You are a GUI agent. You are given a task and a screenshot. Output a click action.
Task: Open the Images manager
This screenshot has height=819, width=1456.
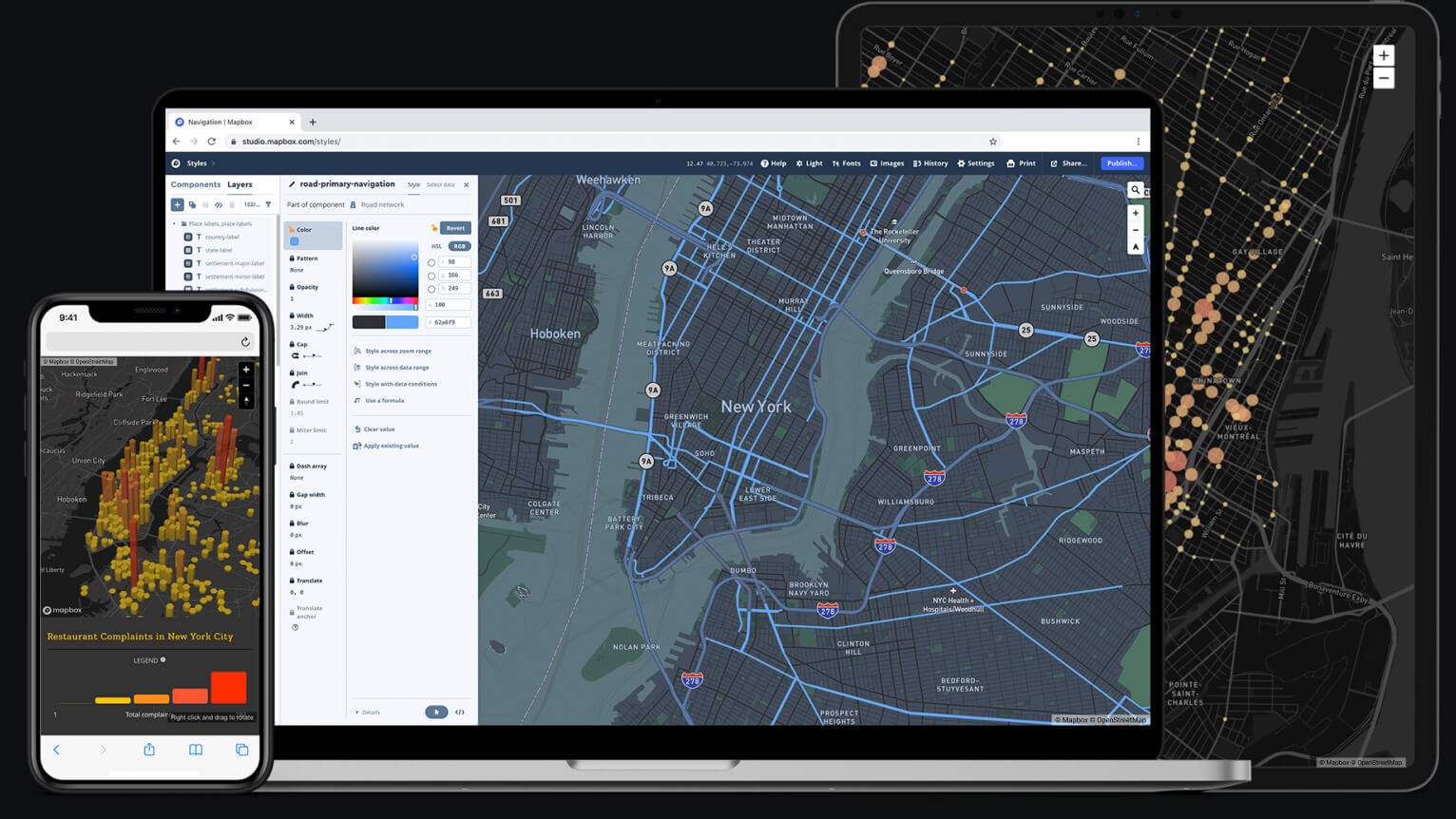tap(888, 163)
